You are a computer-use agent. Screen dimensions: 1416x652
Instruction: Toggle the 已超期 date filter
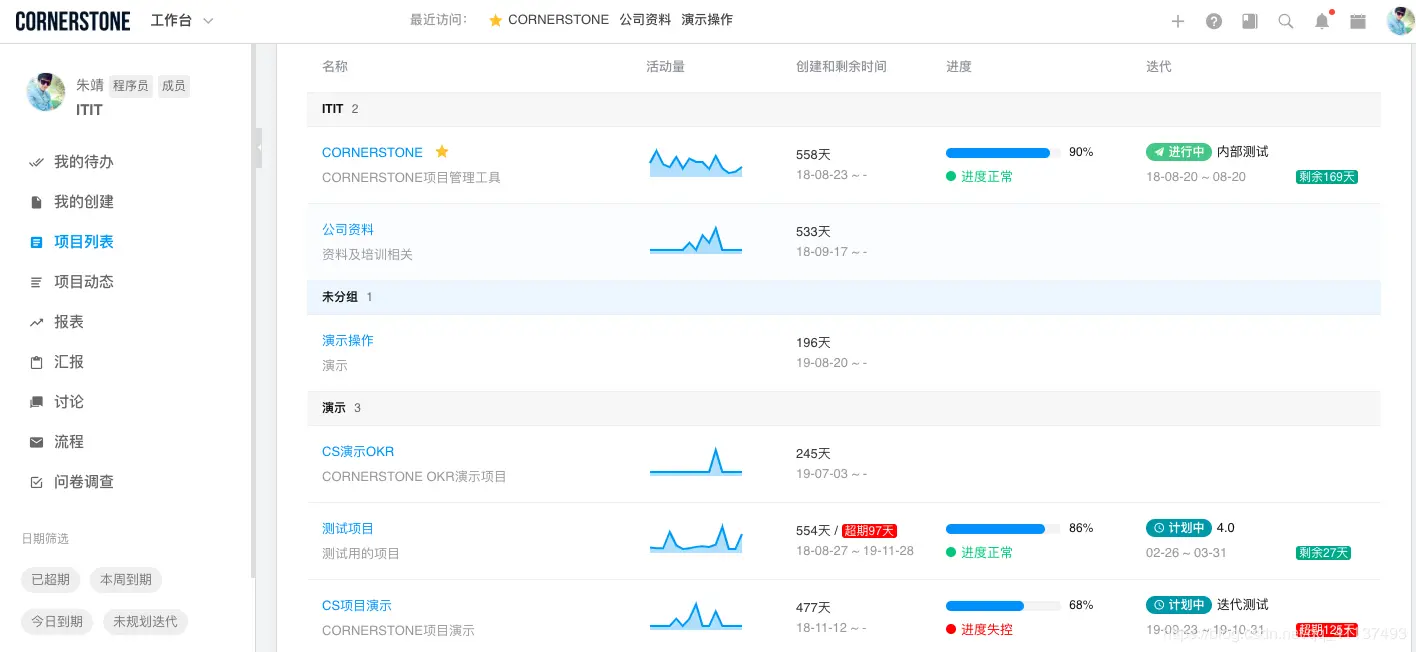[x=50, y=579]
